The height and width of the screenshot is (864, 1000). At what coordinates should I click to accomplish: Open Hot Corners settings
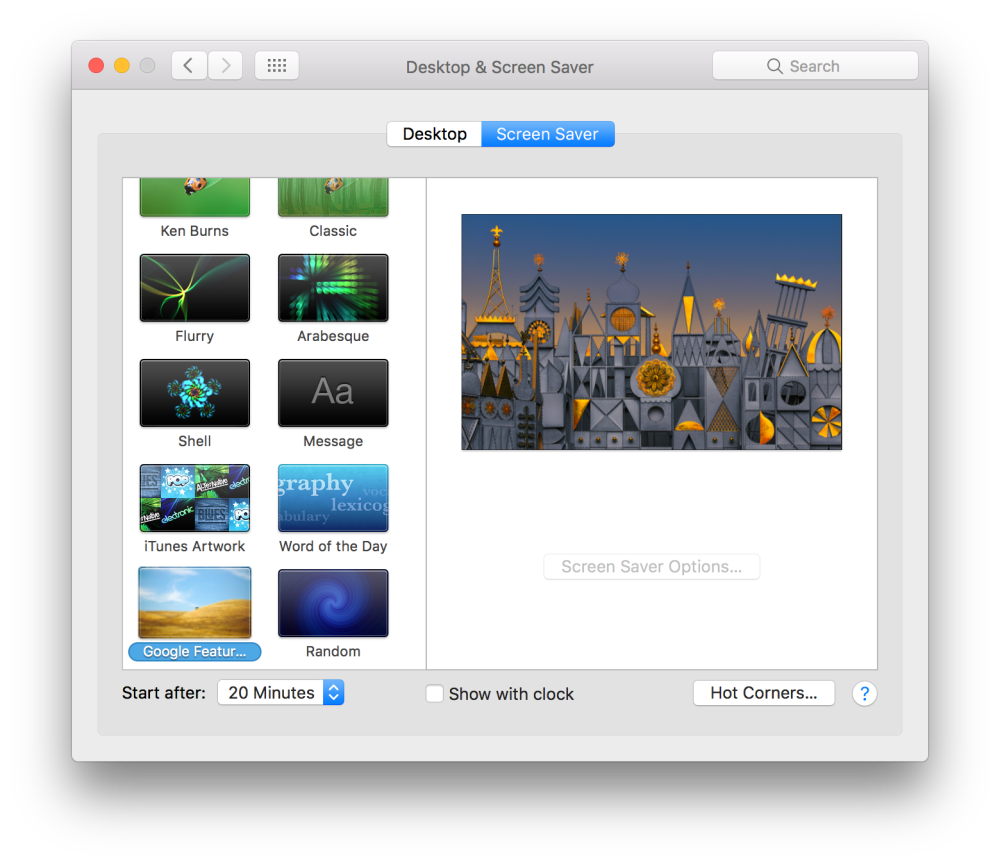pyautogui.click(x=763, y=693)
